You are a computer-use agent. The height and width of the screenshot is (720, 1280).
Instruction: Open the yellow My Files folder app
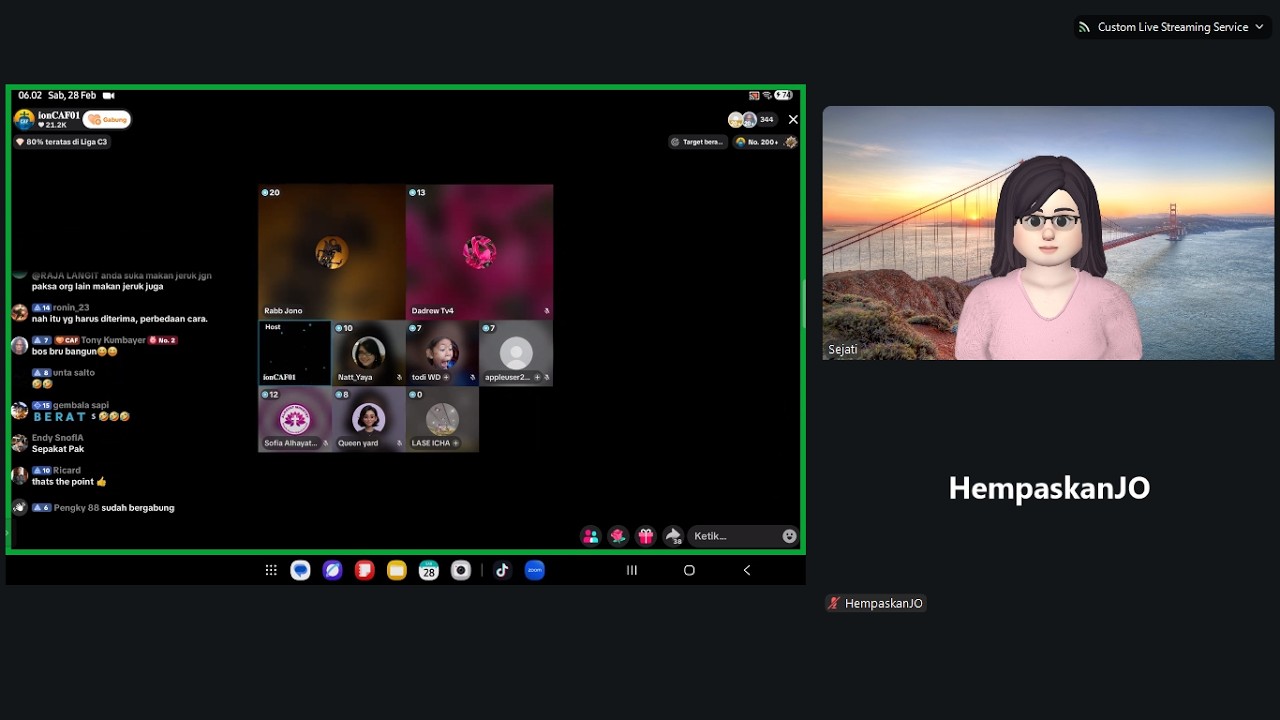tap(397, 570)
